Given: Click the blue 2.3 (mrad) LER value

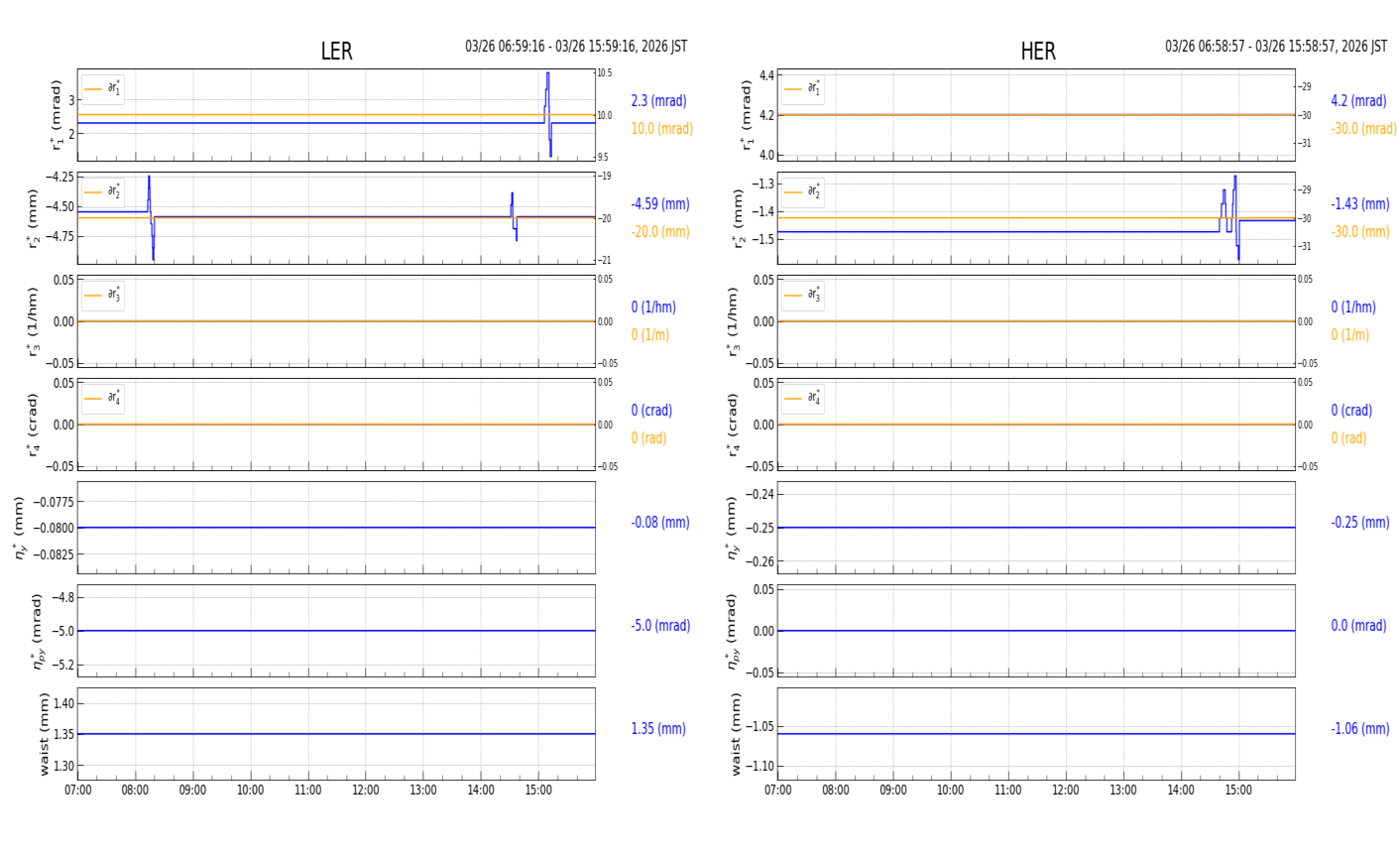Looking at the screenshot, I should pyautogui.click(x=658, y=101).
